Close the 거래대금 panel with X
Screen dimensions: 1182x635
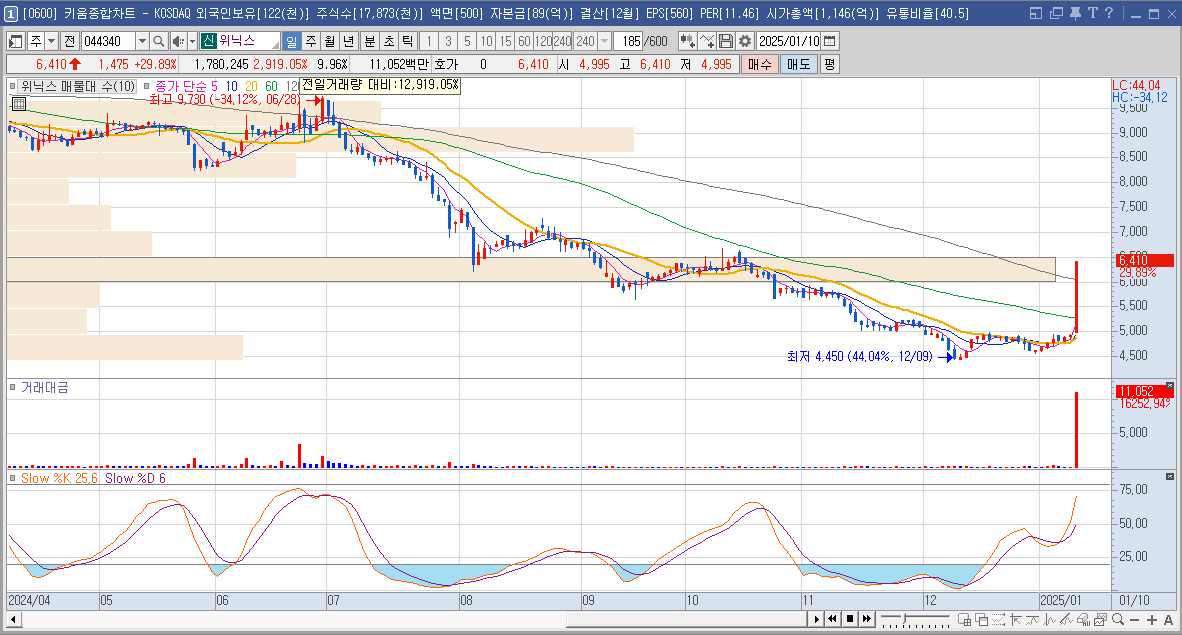click(1170, 386)
